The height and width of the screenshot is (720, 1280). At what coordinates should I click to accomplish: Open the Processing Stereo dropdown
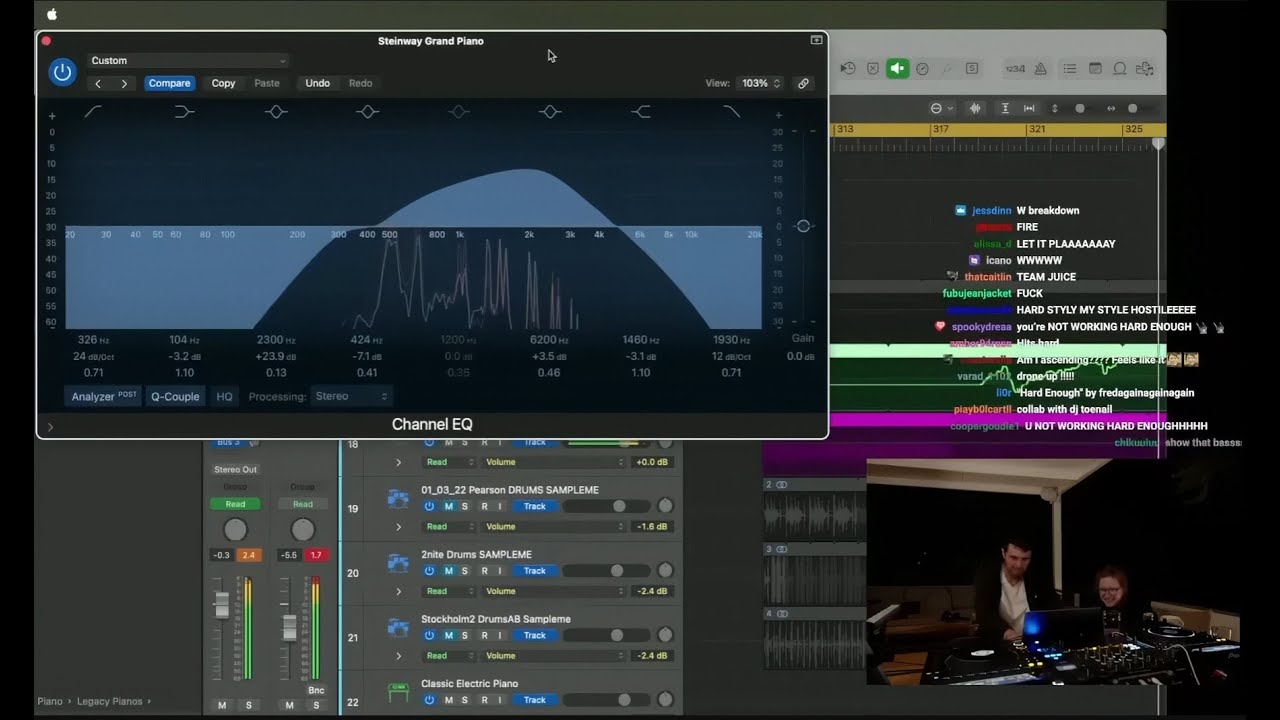pos(350,396)
